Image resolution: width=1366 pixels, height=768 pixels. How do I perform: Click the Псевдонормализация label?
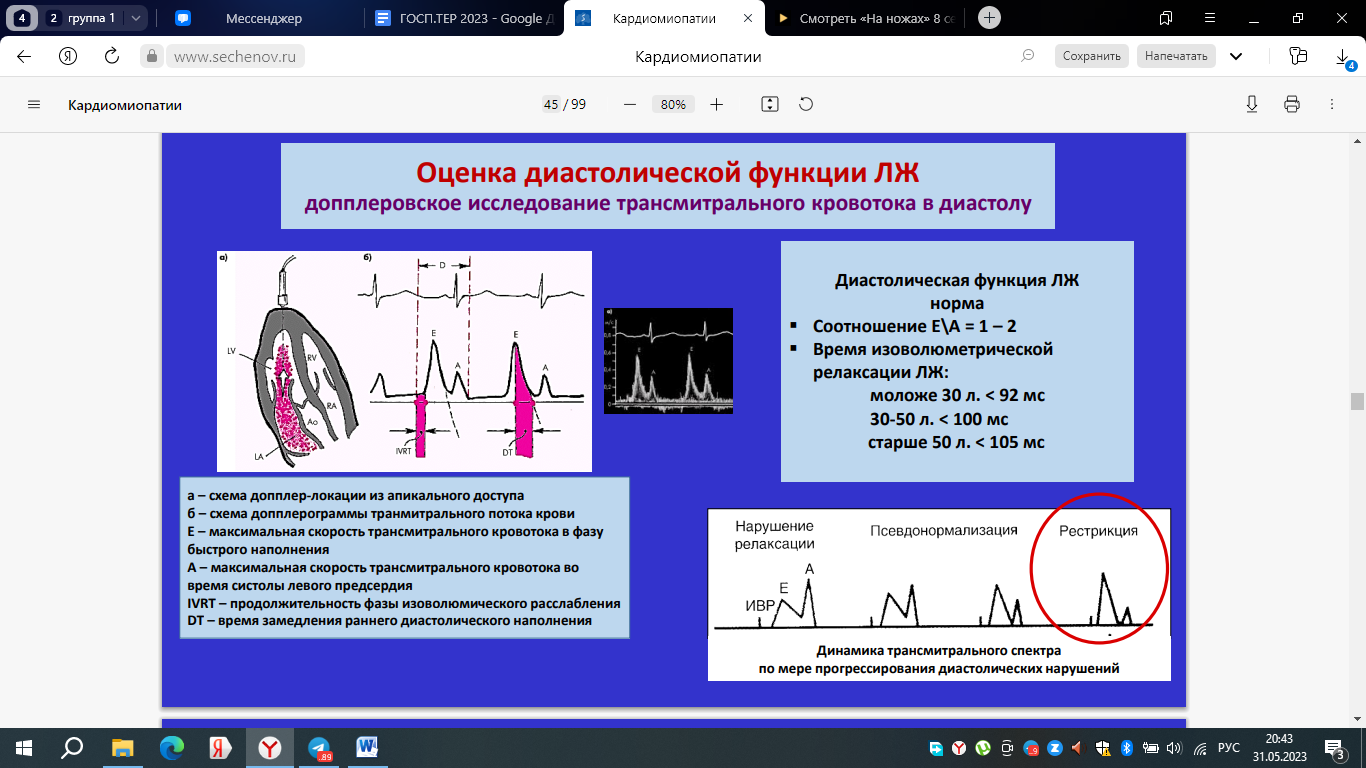pyautogui.click(x=944, y=530)
